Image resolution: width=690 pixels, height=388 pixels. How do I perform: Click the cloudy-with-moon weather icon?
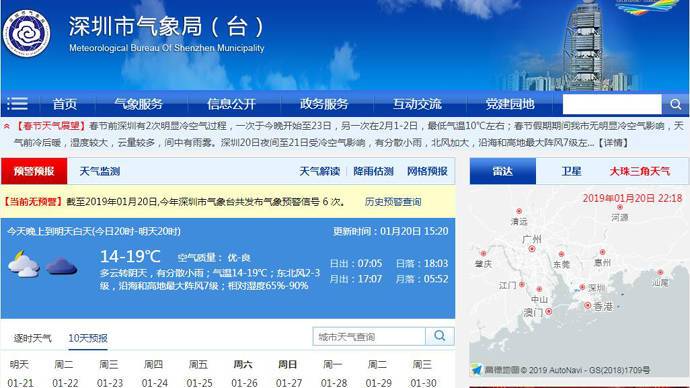point(24,264)
